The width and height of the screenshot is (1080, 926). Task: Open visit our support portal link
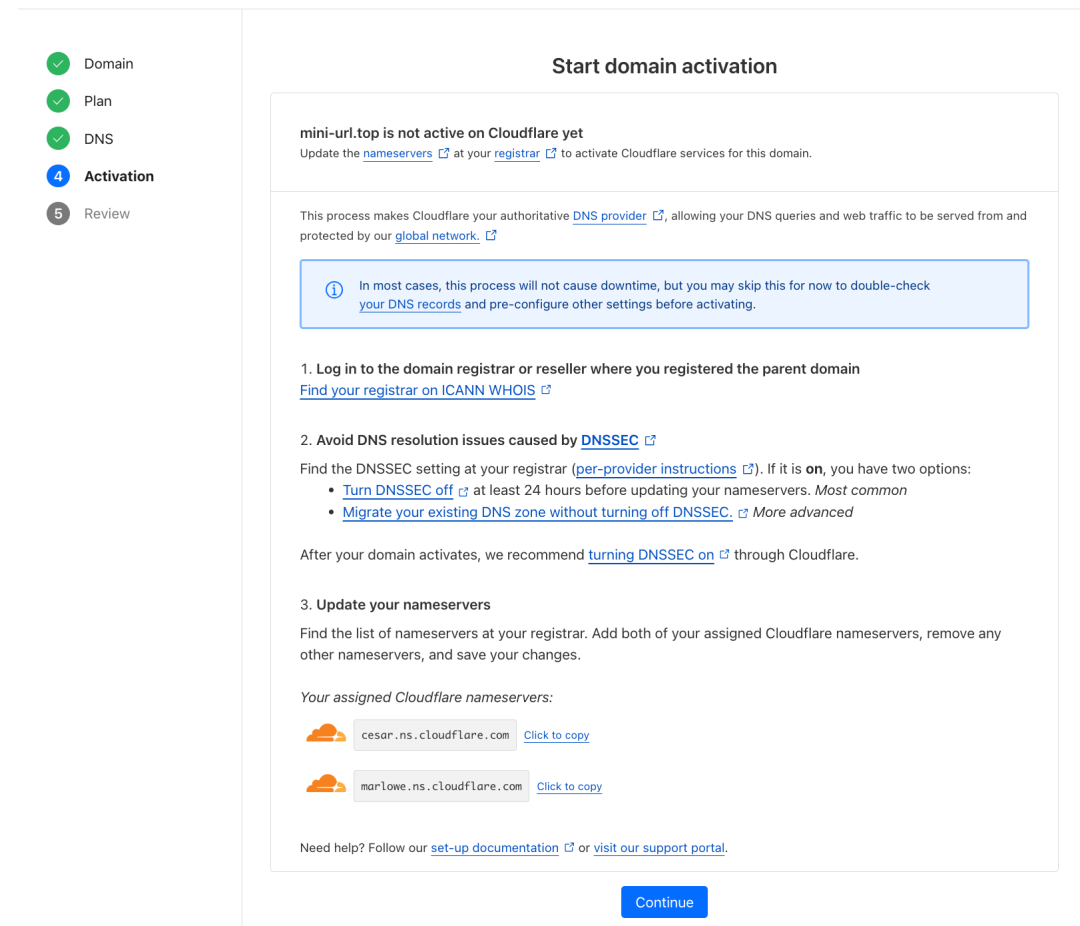tap(659, 848)
